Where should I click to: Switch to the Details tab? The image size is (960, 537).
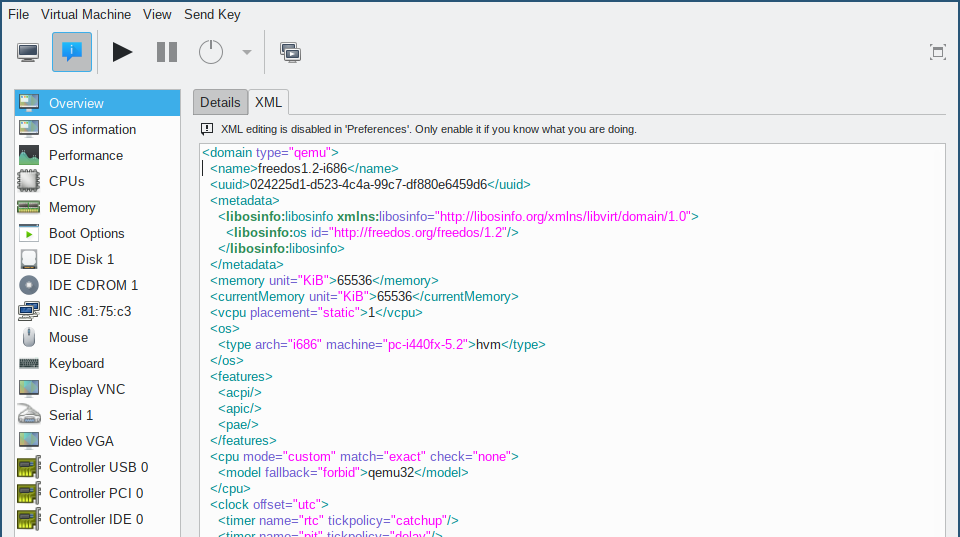point(220,102)
